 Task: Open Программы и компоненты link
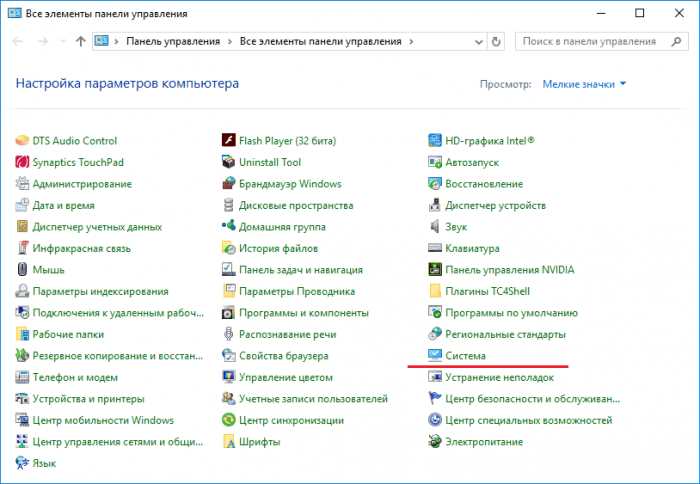coord(304,313)
